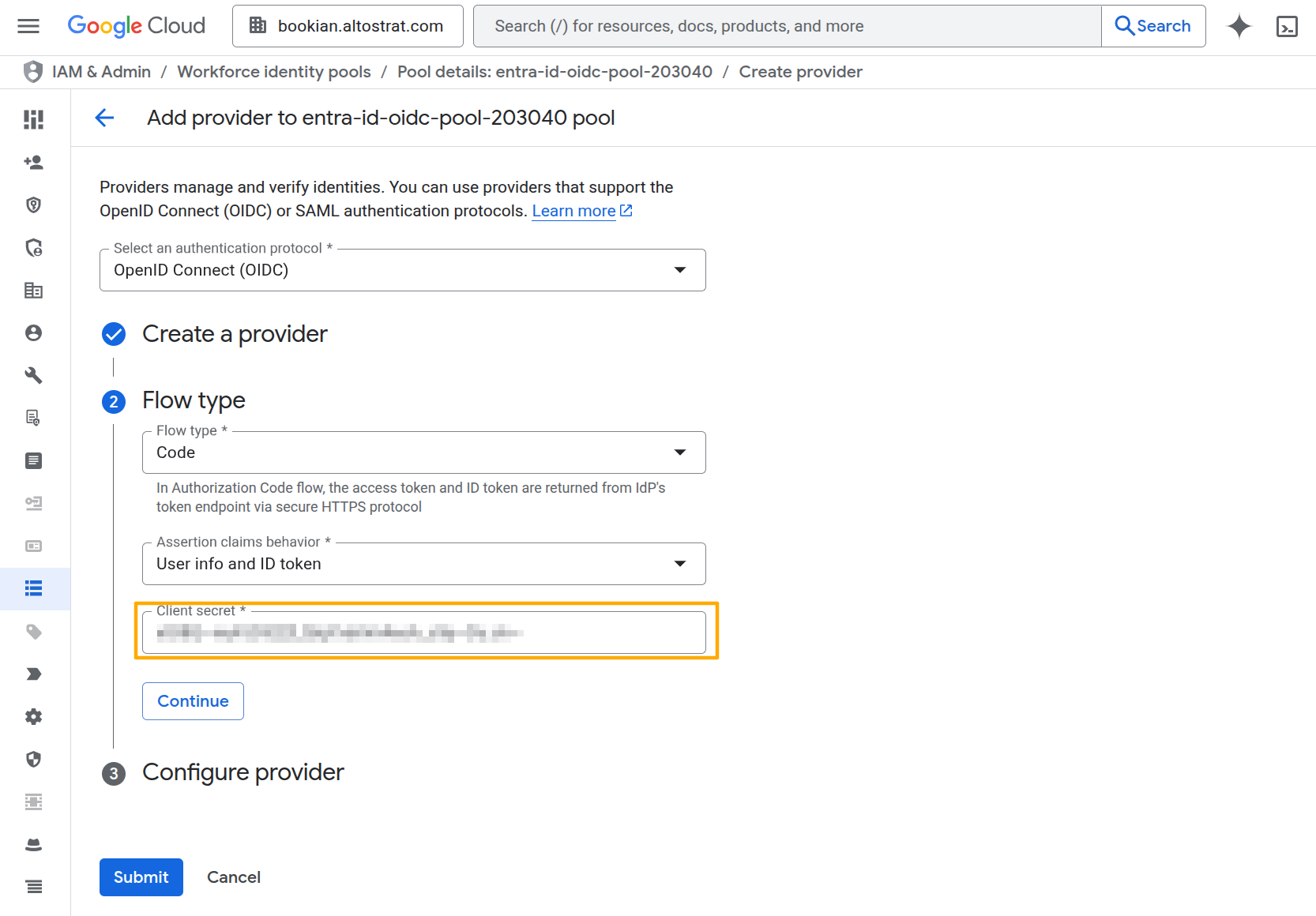Open the Gemini AI sparkle icon
Screen dimensions: 1316x916
tap(1239, 26)
